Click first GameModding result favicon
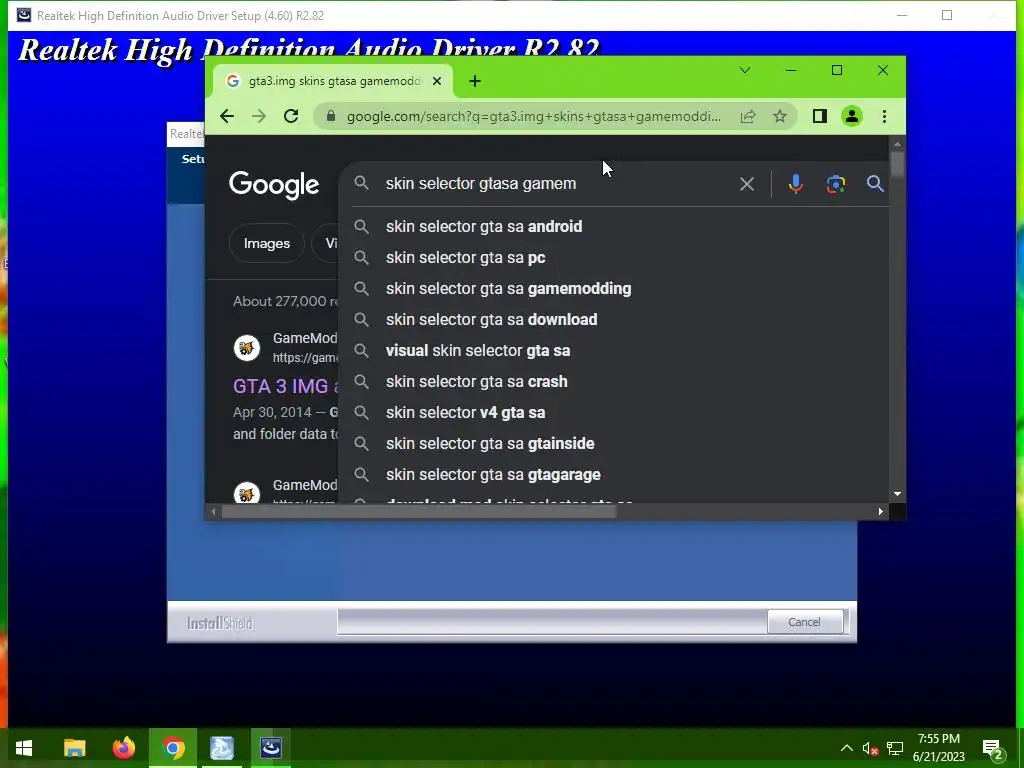The height and width of the screenshot is (768, 1024). click(247, 347)
